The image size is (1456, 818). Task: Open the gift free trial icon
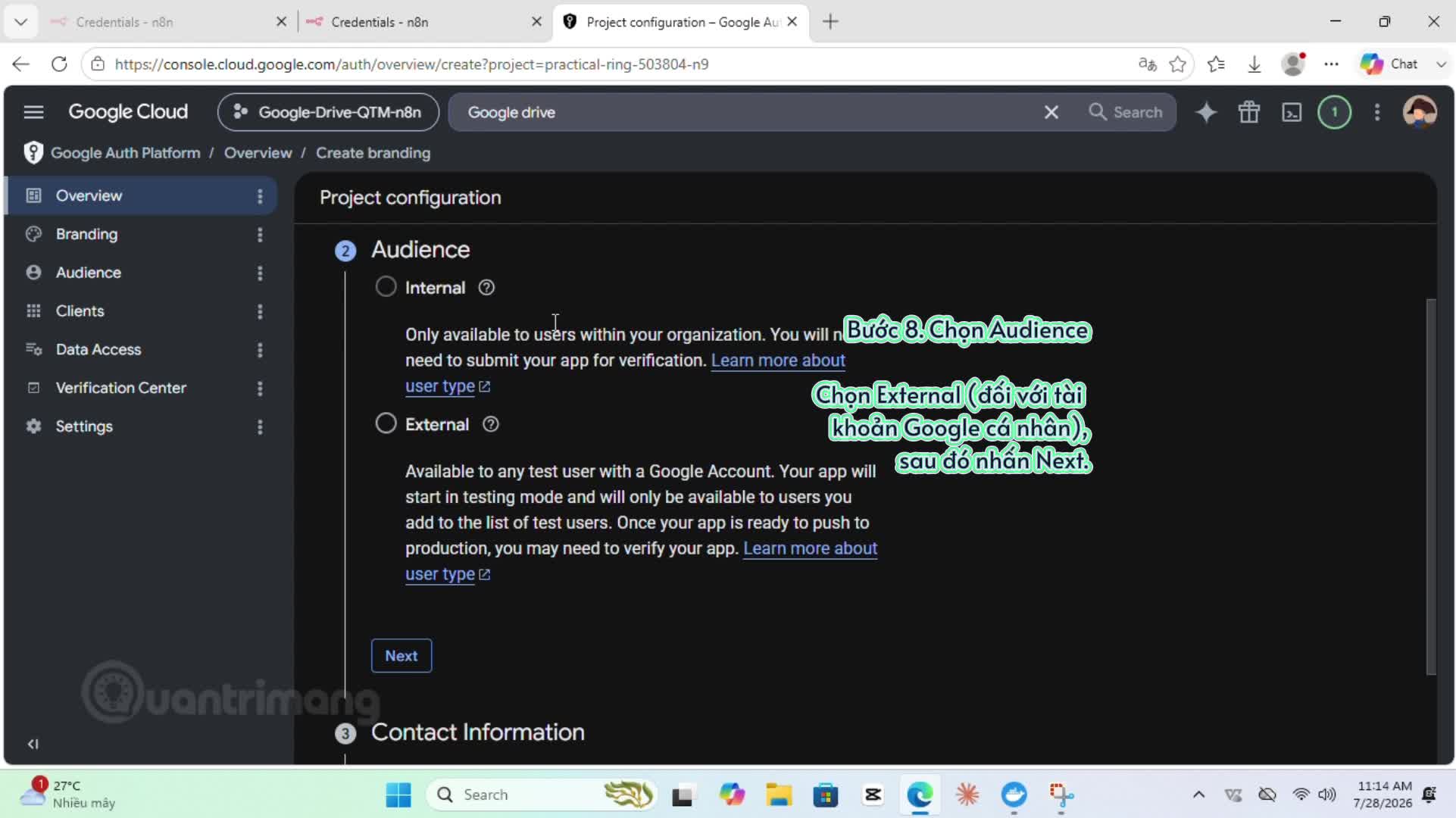(1249, 112)
